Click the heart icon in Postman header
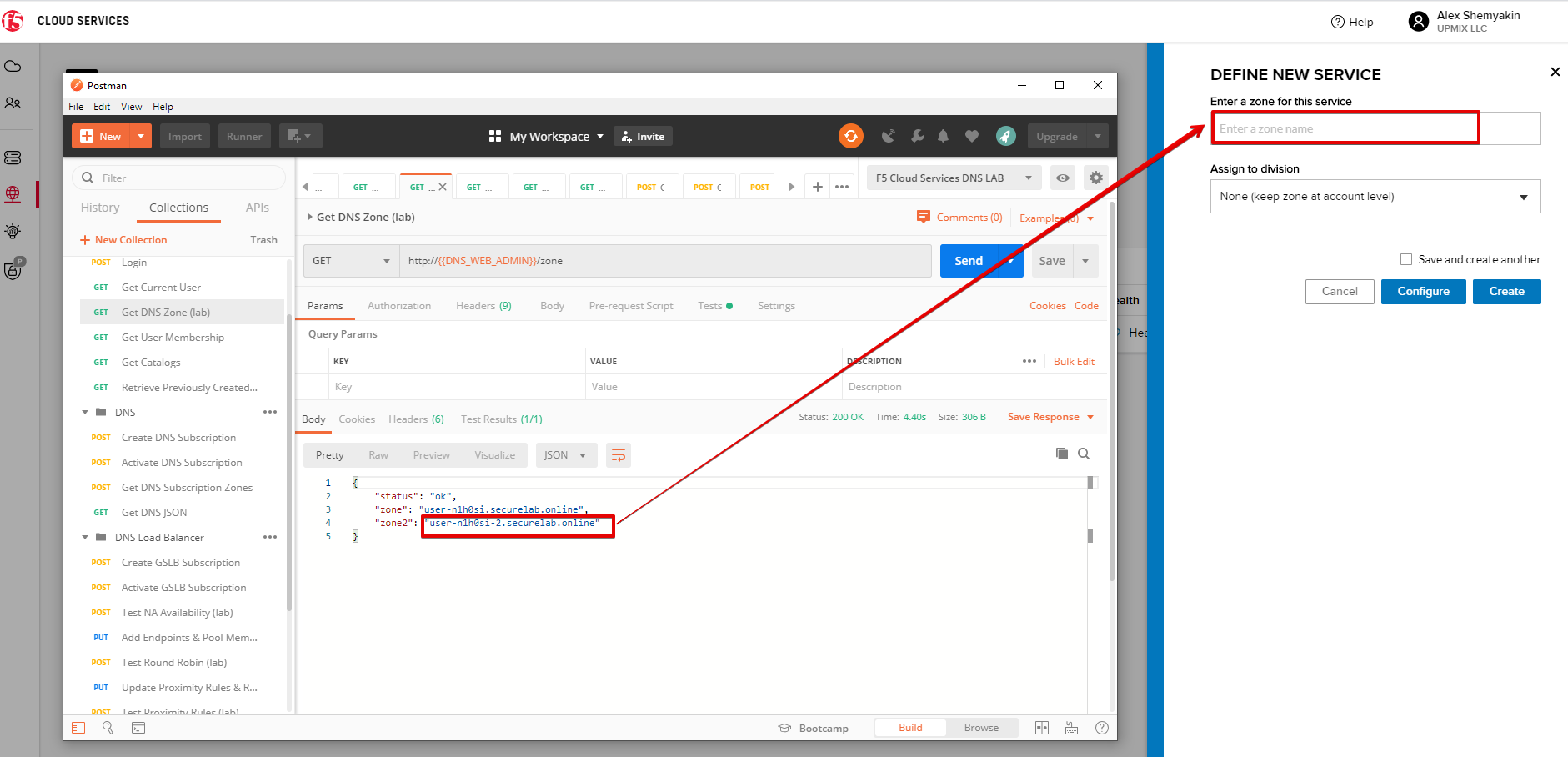This screenshot has width=1568, height=757. click(x=972, y=136)
